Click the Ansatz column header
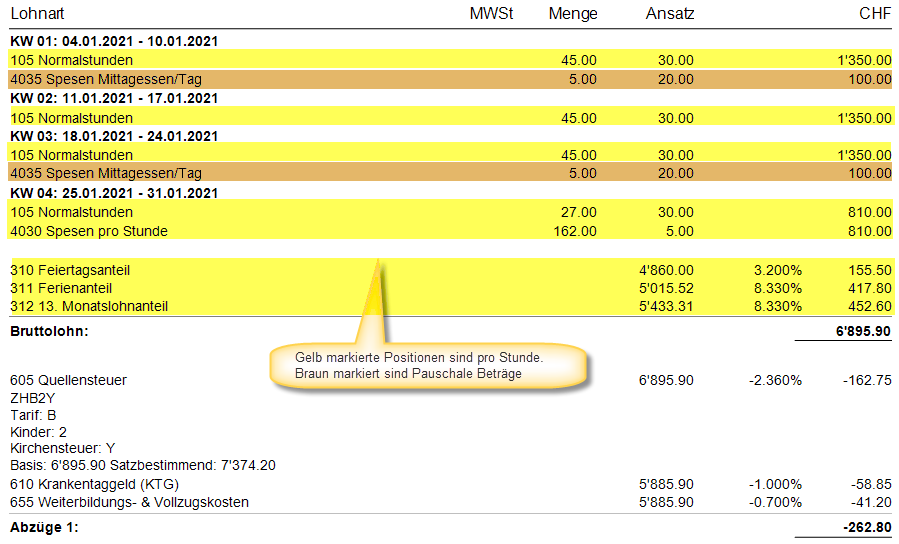The width and height of the screenshot is (899, 544). 670,14
